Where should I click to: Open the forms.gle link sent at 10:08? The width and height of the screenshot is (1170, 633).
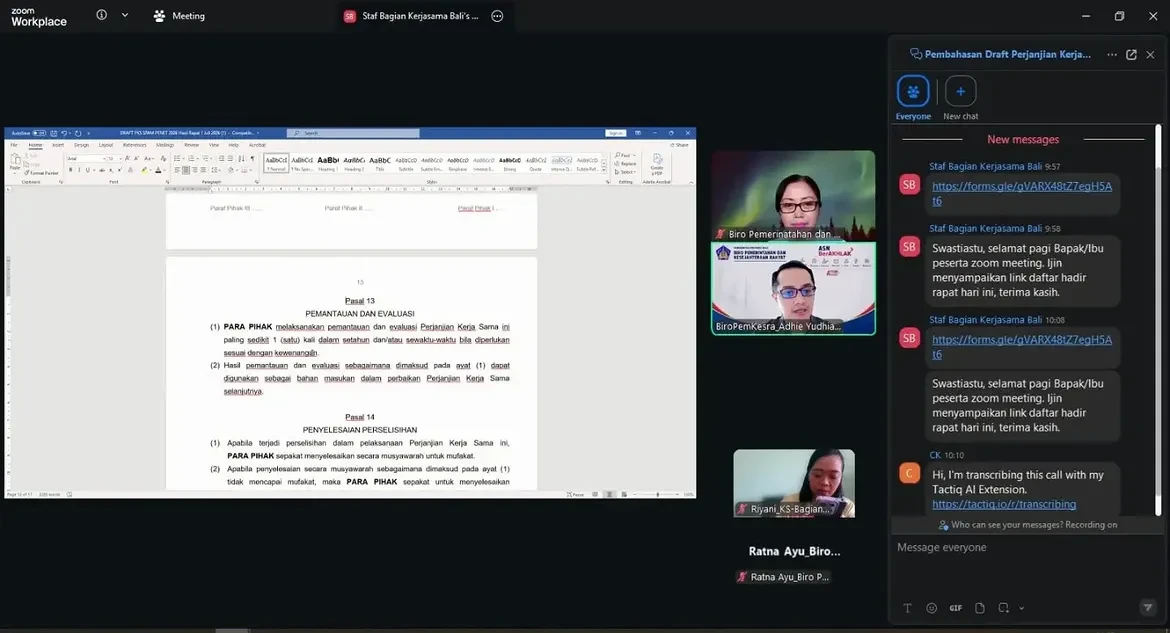pos(1022,347)
